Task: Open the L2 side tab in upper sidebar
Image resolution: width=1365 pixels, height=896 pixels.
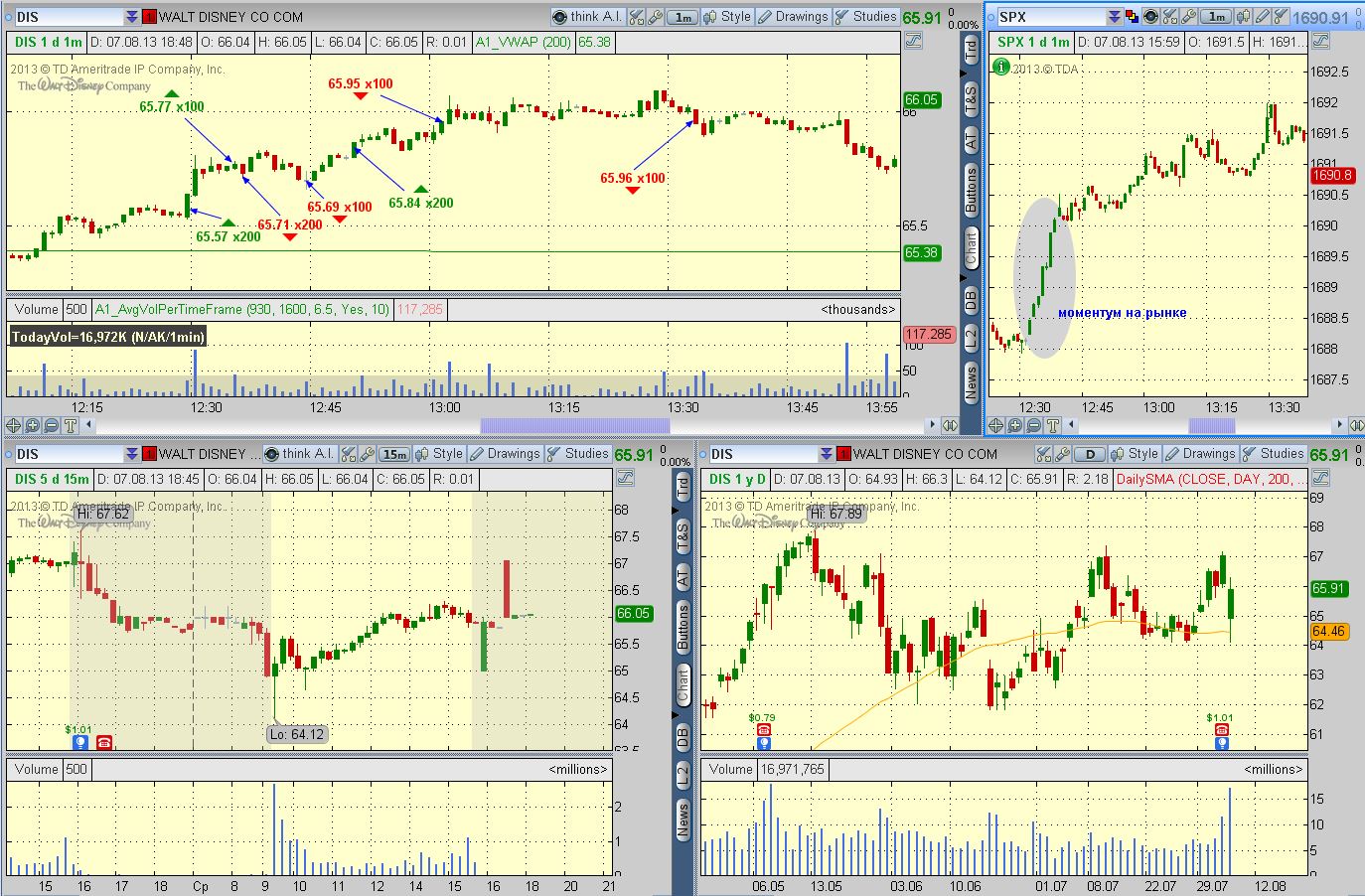Action: (972, 338)
